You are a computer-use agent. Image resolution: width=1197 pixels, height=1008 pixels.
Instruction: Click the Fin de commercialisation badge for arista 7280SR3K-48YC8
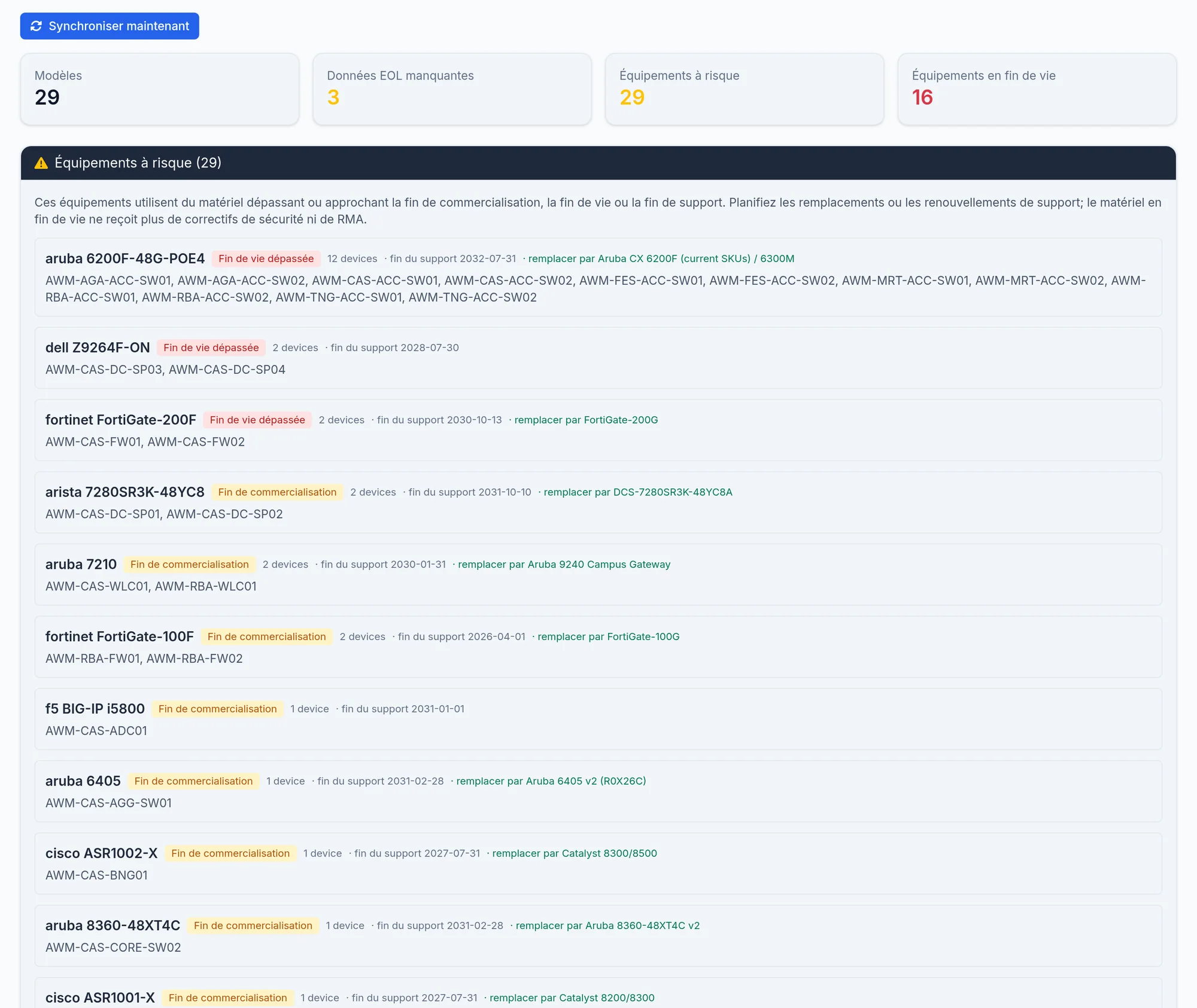278,492
